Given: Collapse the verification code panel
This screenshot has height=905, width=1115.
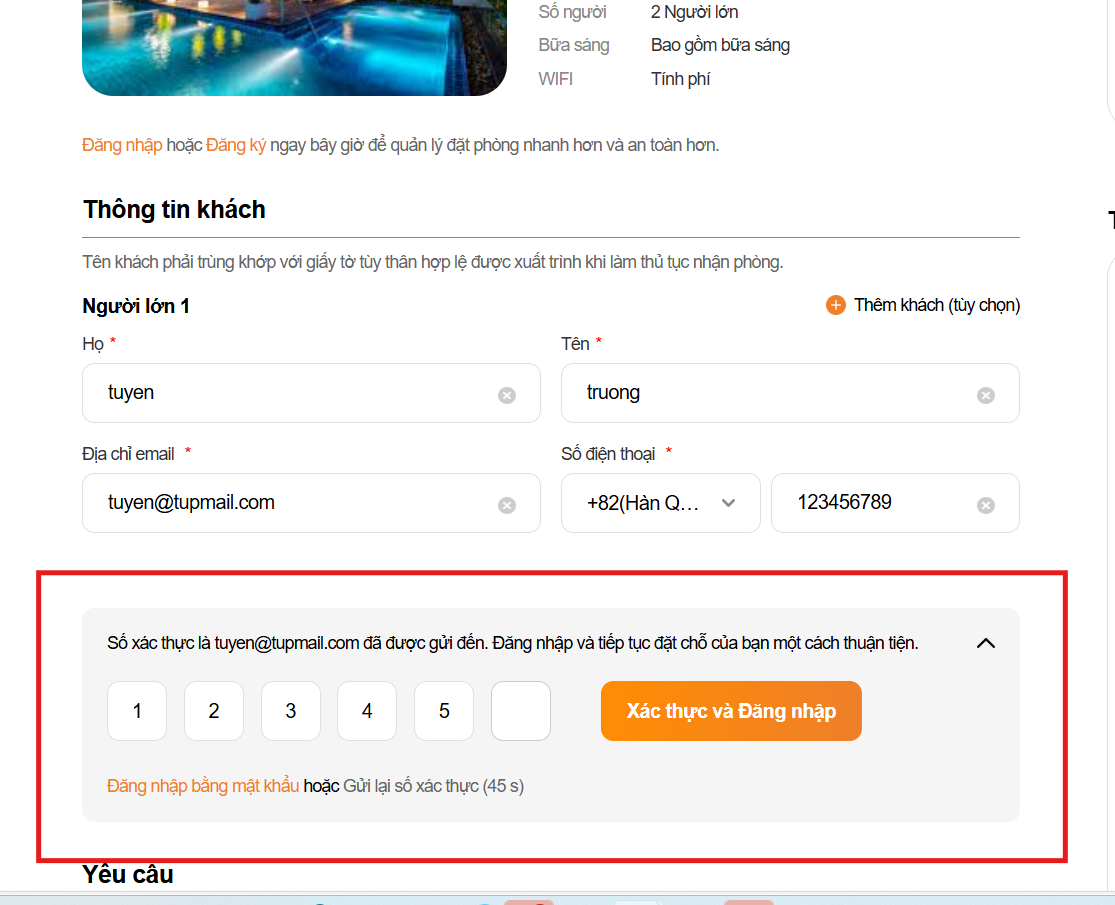Looking at the screenshot, I should [985, 643].
